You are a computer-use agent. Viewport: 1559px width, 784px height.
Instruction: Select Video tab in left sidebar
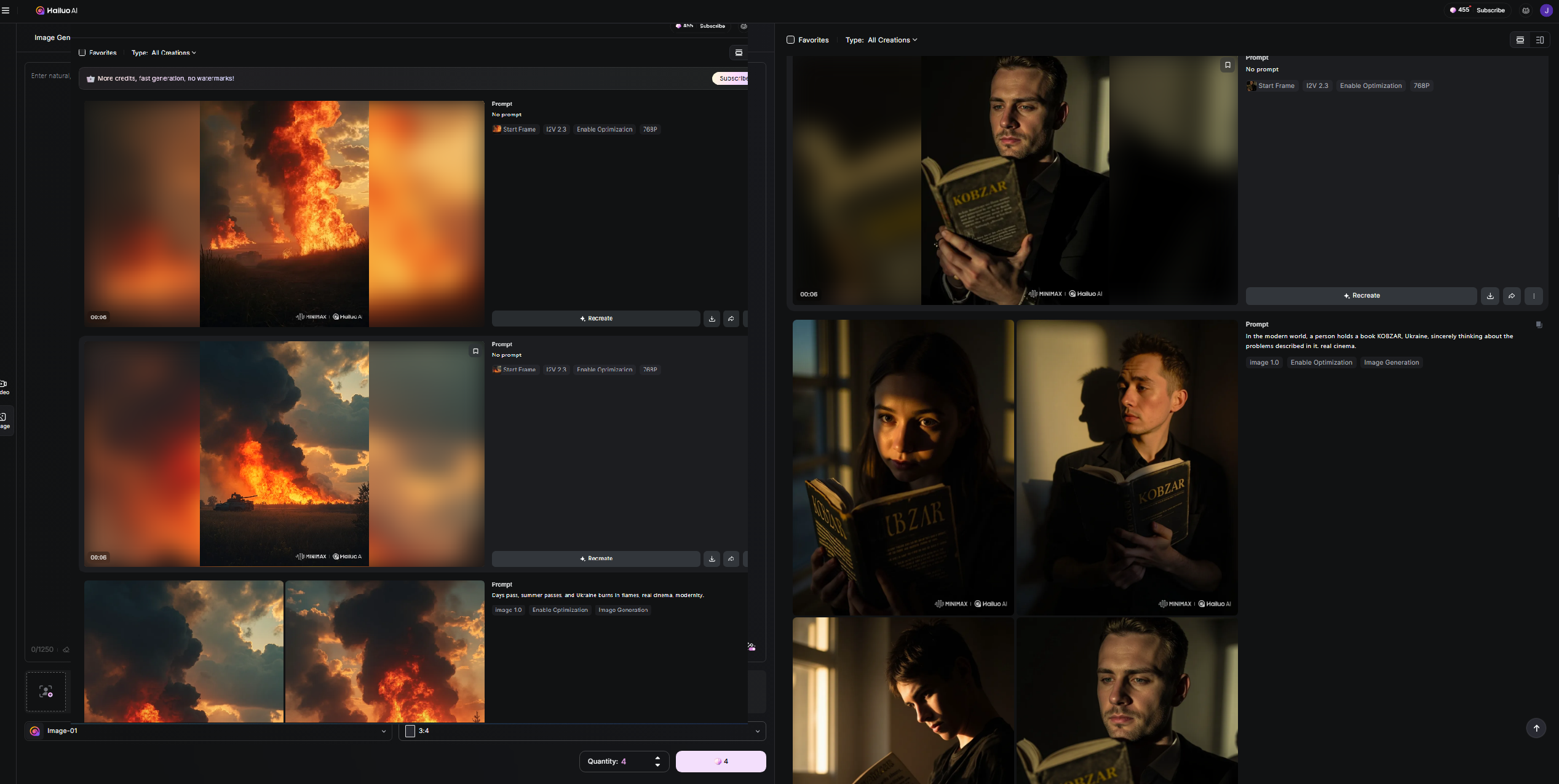tap(5, 387)
